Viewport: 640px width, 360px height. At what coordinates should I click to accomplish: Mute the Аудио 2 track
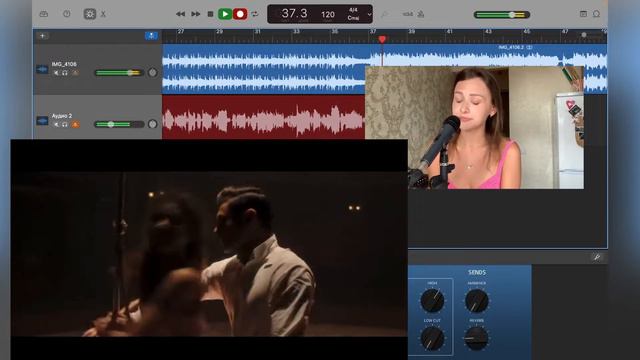pos(56,124)
